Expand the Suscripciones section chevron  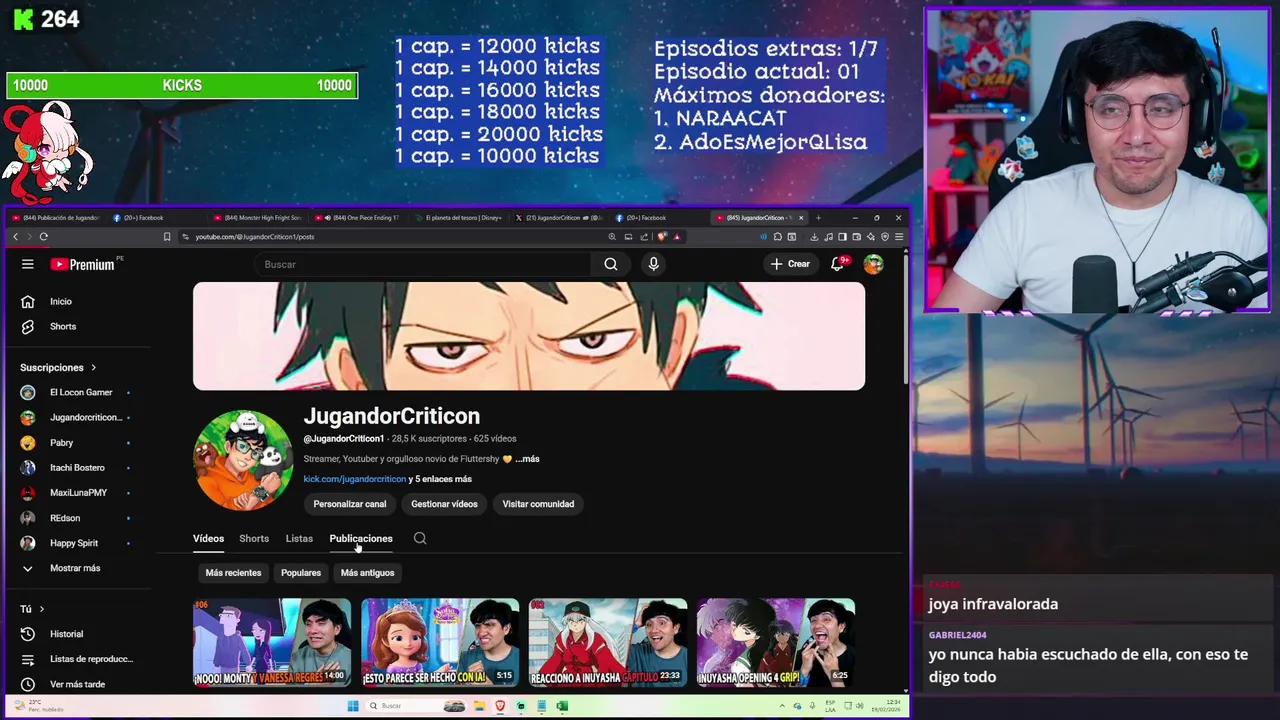[94, 368]
